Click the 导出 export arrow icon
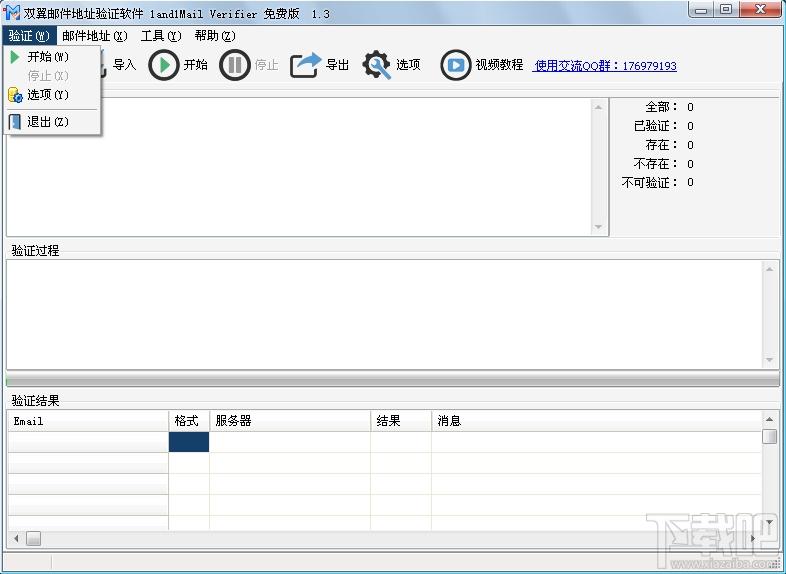 click(x=306, y=65)
